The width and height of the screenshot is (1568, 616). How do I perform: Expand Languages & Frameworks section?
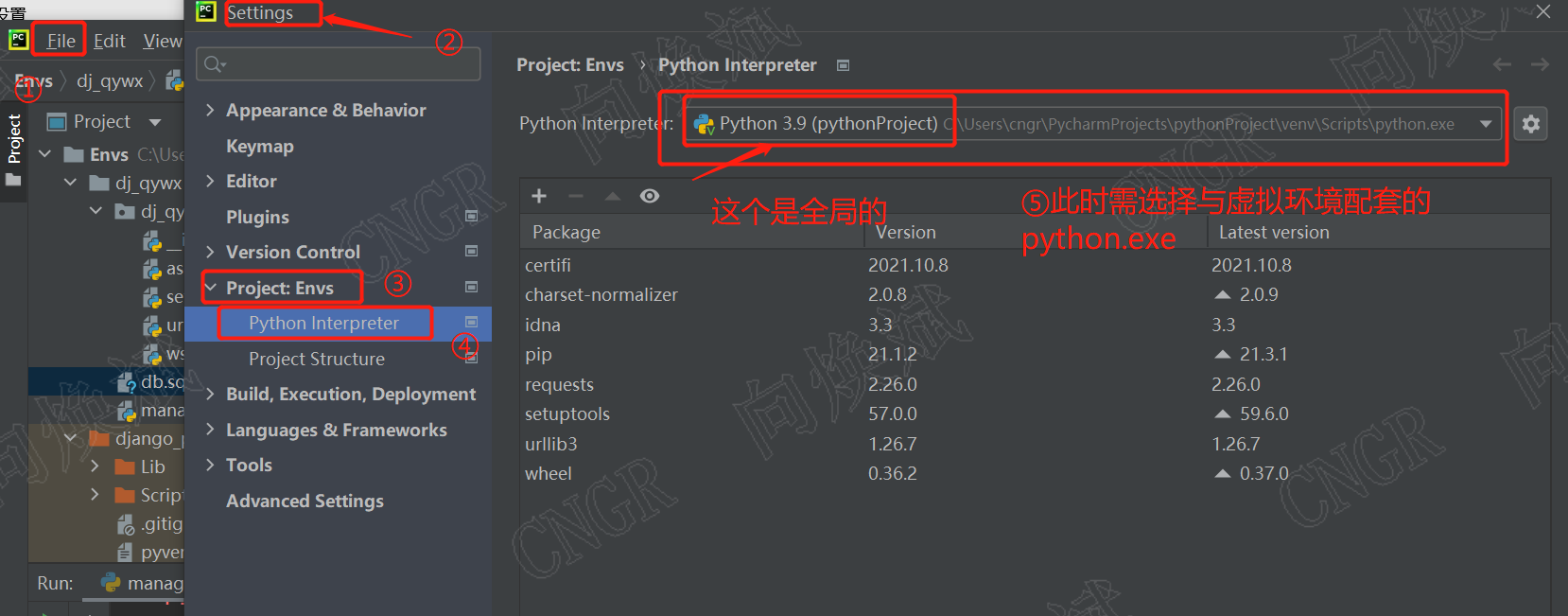point(210,430)
